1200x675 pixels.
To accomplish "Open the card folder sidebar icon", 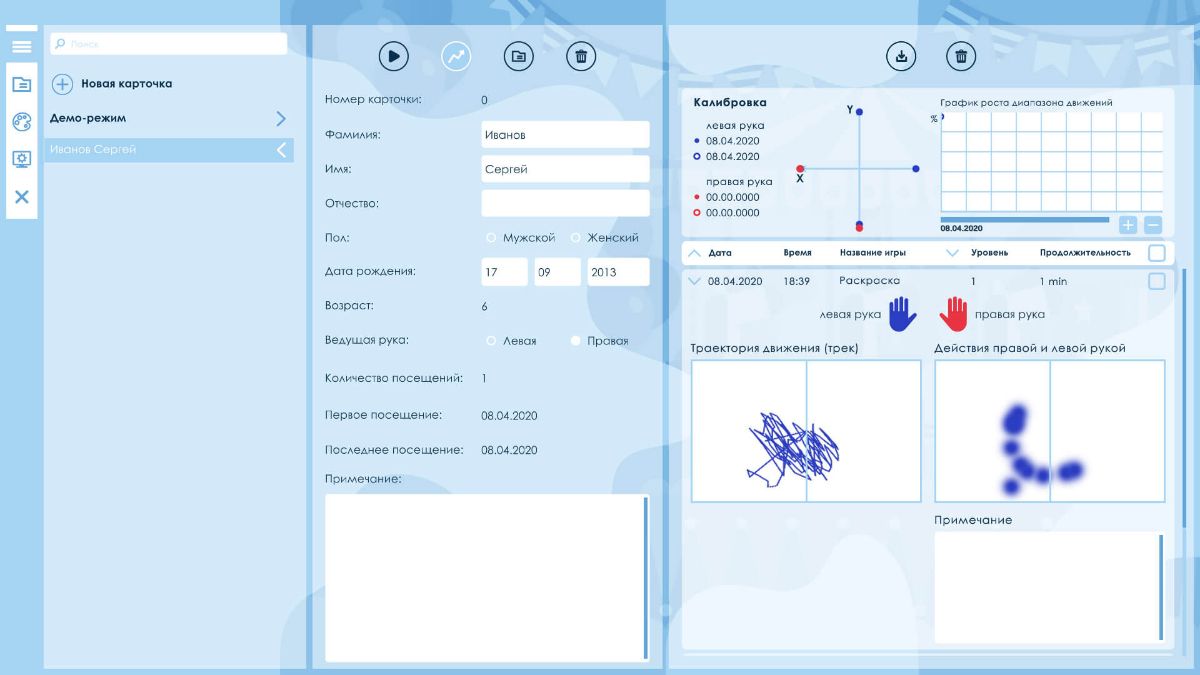I will click(x=21, y=84).
